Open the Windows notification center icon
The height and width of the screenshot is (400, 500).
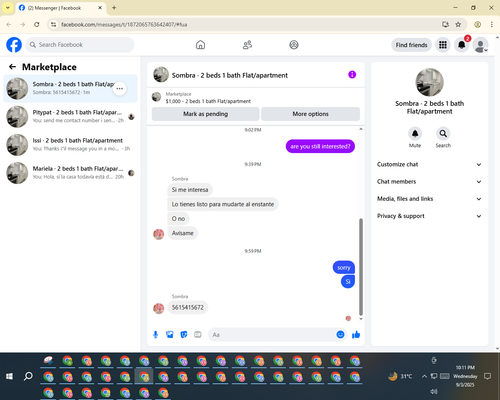487,376
